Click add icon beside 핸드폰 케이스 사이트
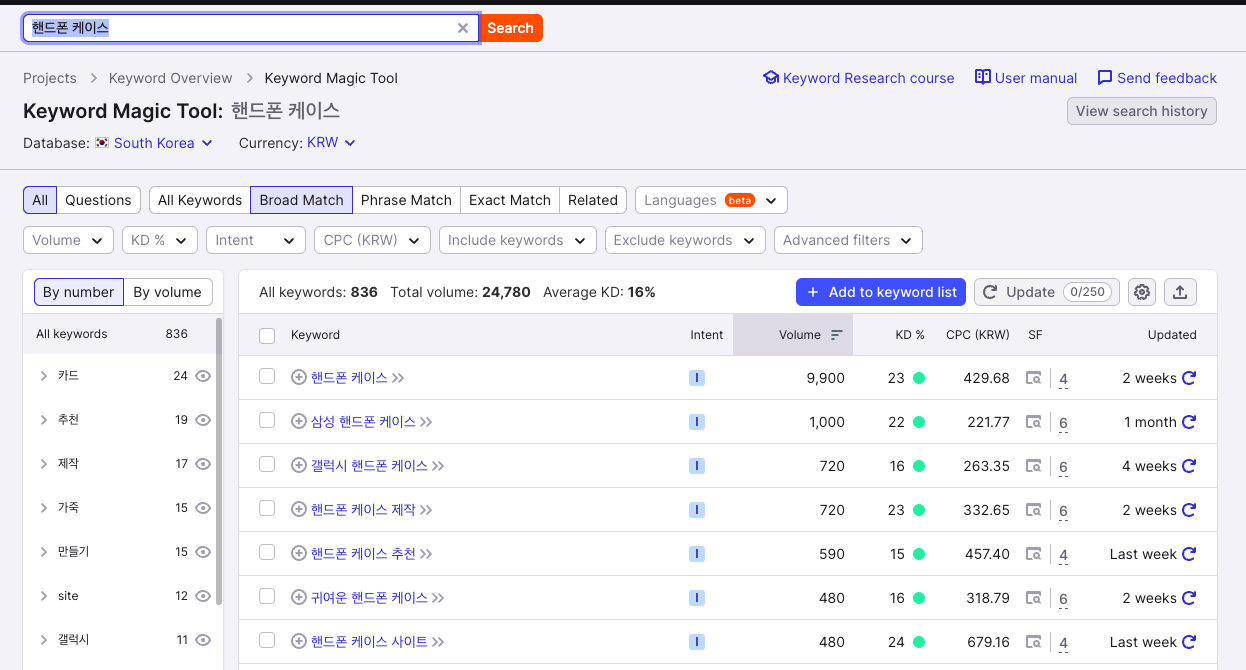Screen dimensions: 1246x670 [298, 642]
